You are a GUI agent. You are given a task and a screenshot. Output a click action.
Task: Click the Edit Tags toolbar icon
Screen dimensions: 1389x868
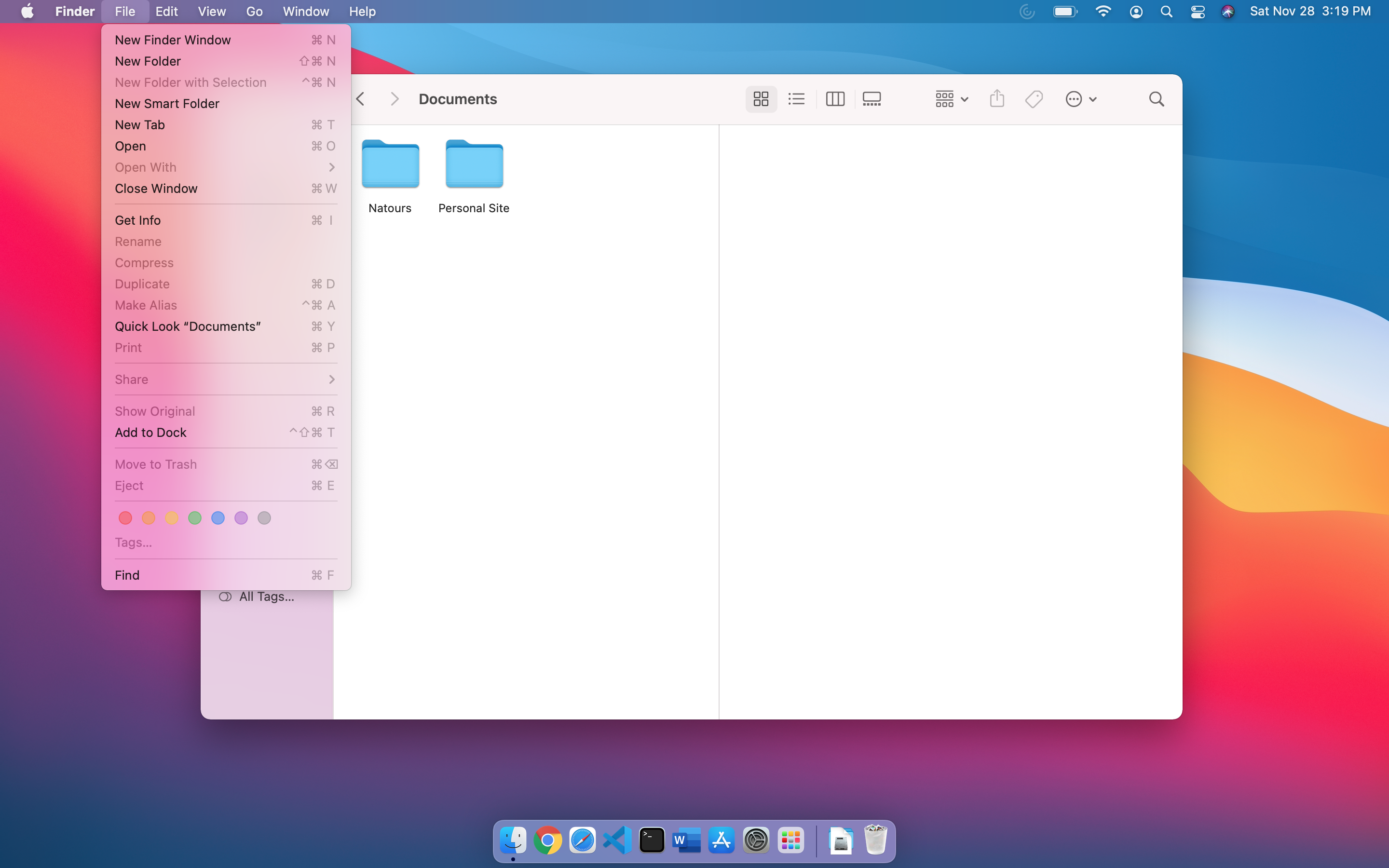point(1034,99)
